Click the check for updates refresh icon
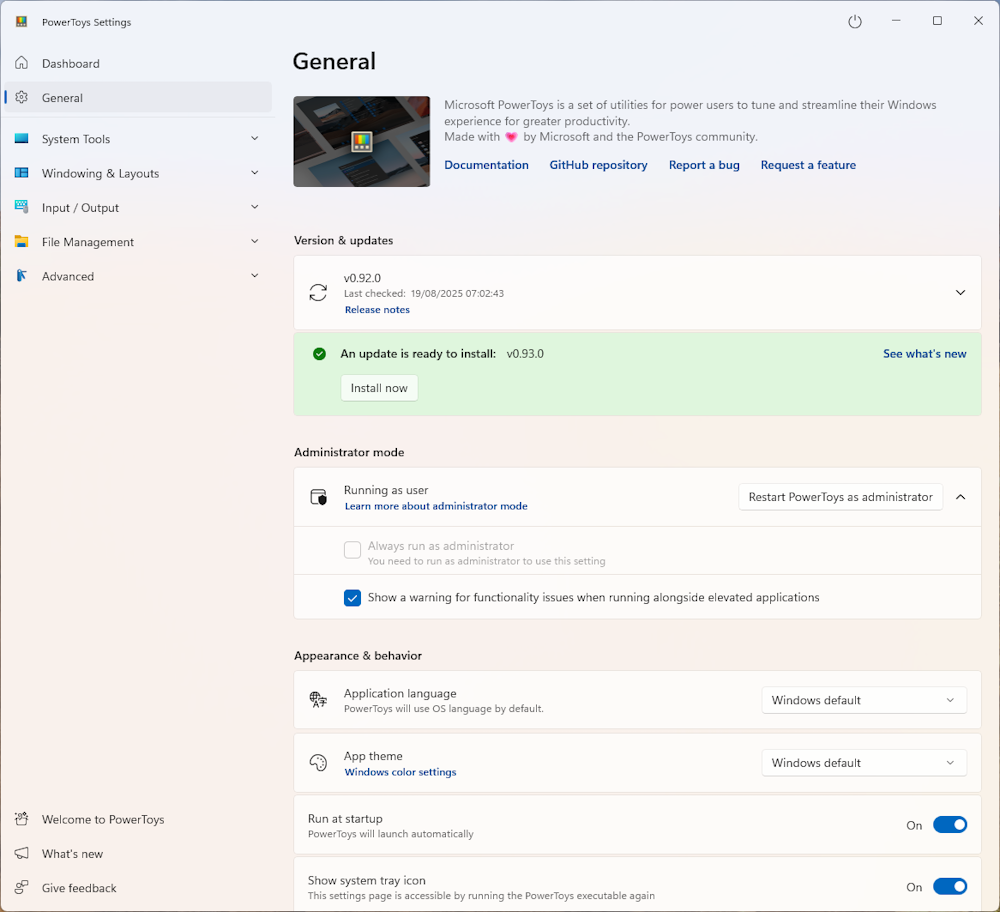This screenshot has height=912, width=1000. point(318,293)
